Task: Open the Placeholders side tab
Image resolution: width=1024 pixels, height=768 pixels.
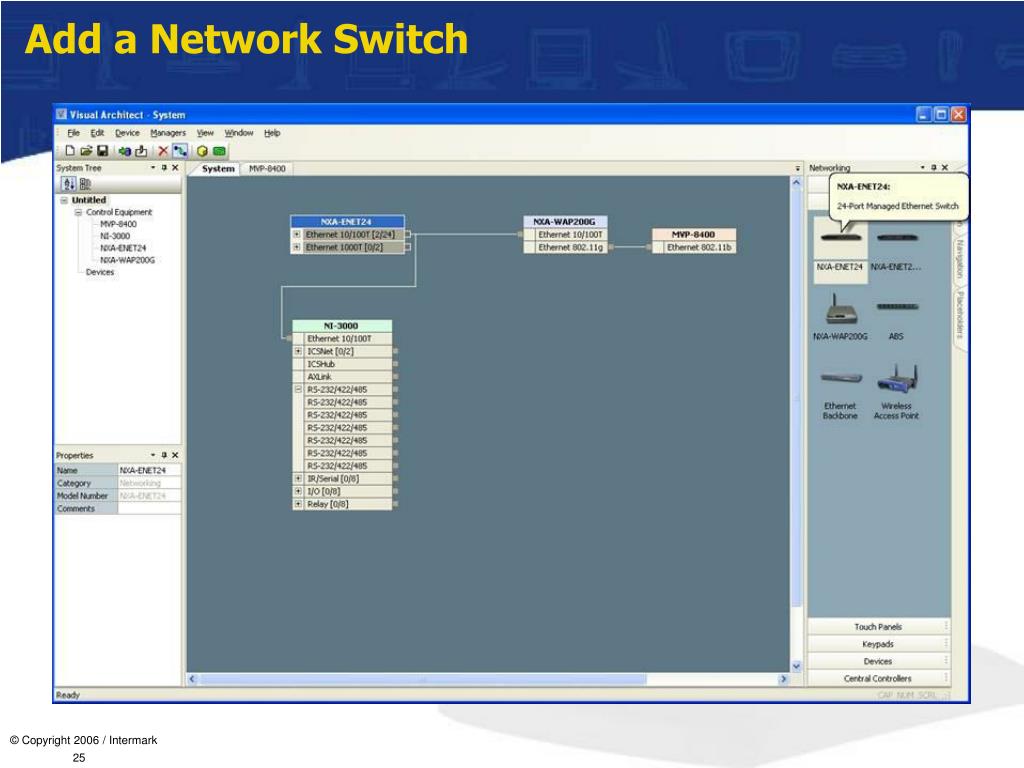Action: click(959, 316)
